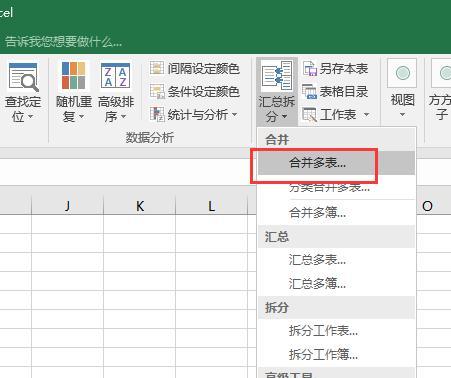Select 合并多表... menu entry

(x=337, y=163)
